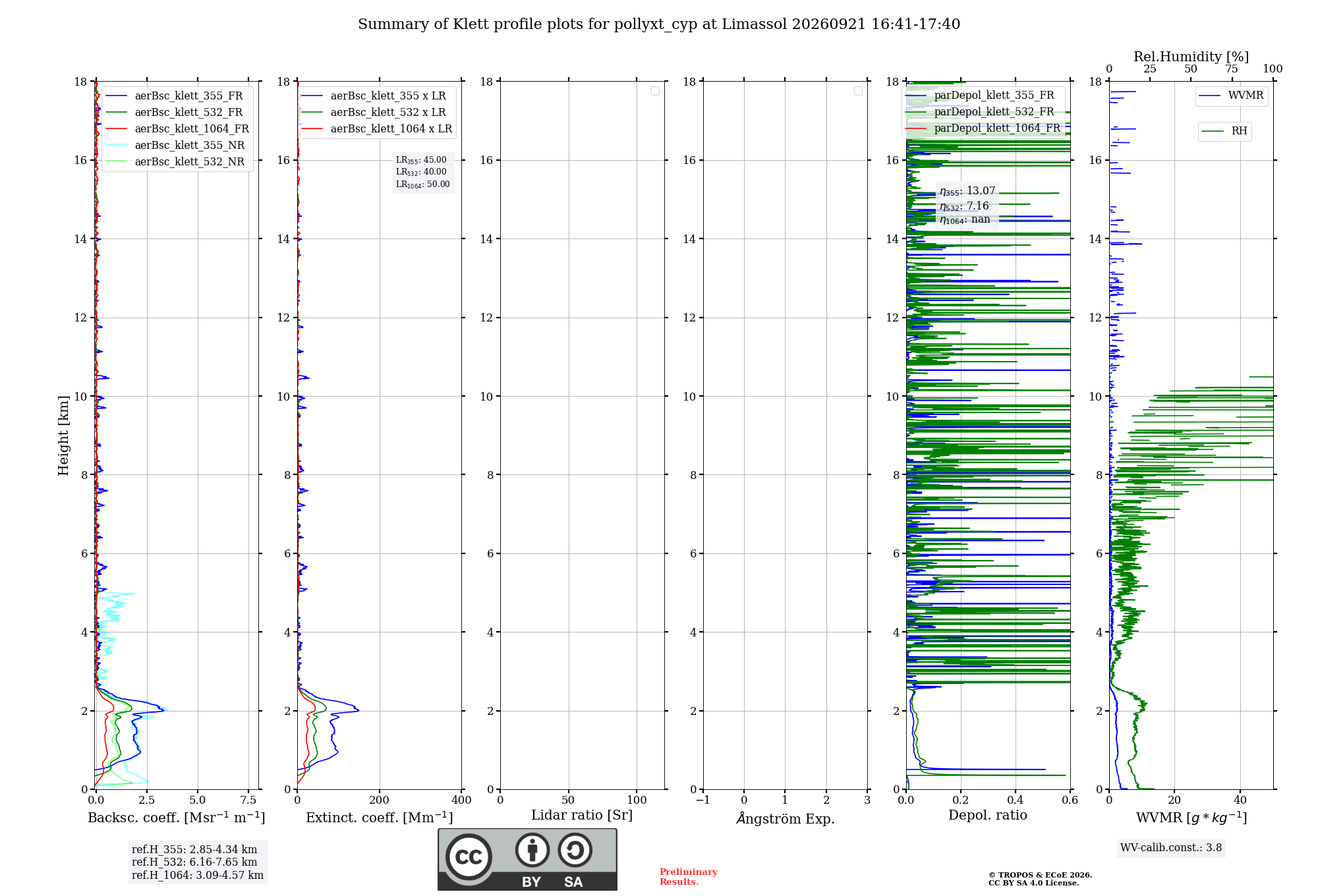Click the empty legend box in Lidar ratio plot
The image size is (1318, 896).
tap(655, 91)
